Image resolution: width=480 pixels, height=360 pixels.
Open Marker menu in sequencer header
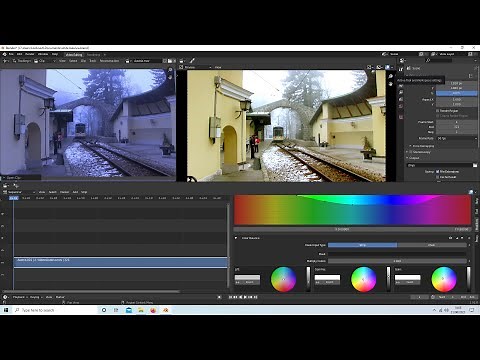tap(64, 192)
